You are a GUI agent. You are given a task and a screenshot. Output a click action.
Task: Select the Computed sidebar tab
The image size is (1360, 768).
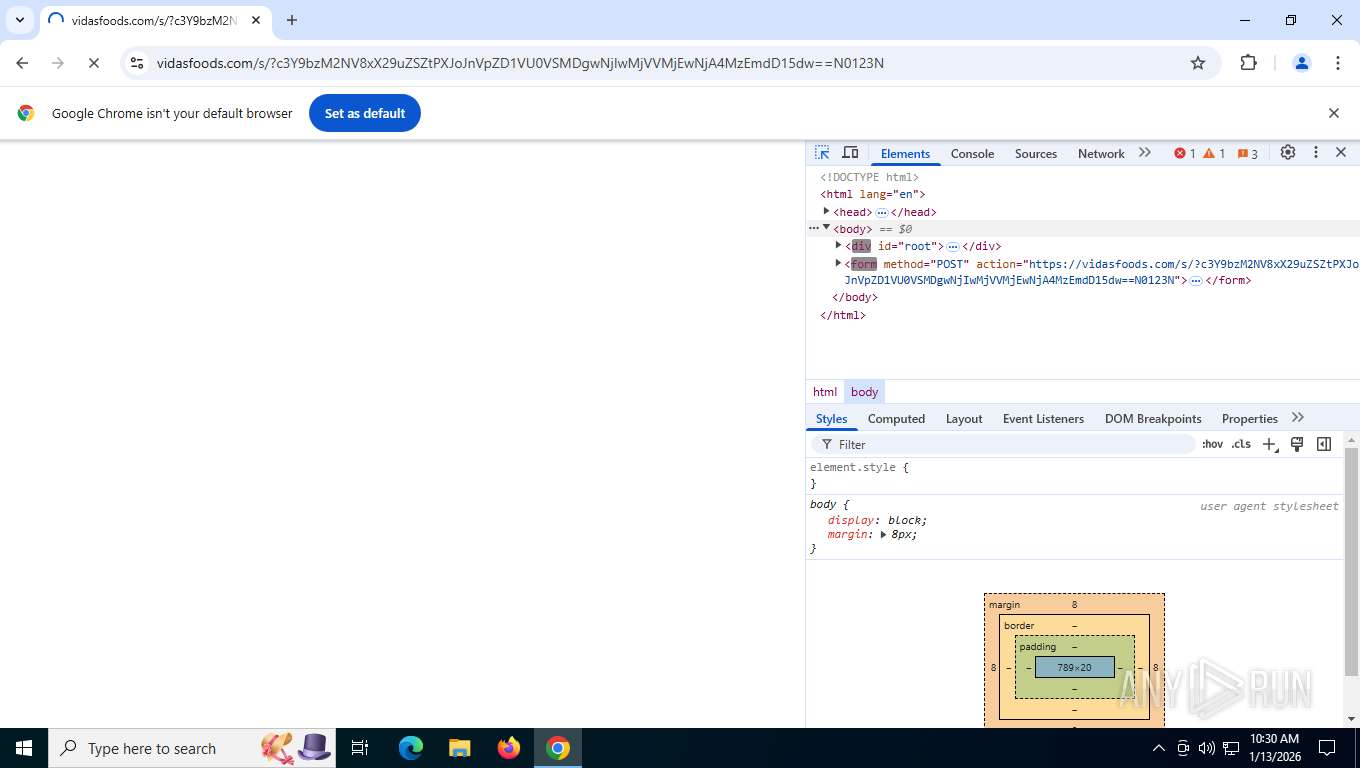[x=896, y=419]
